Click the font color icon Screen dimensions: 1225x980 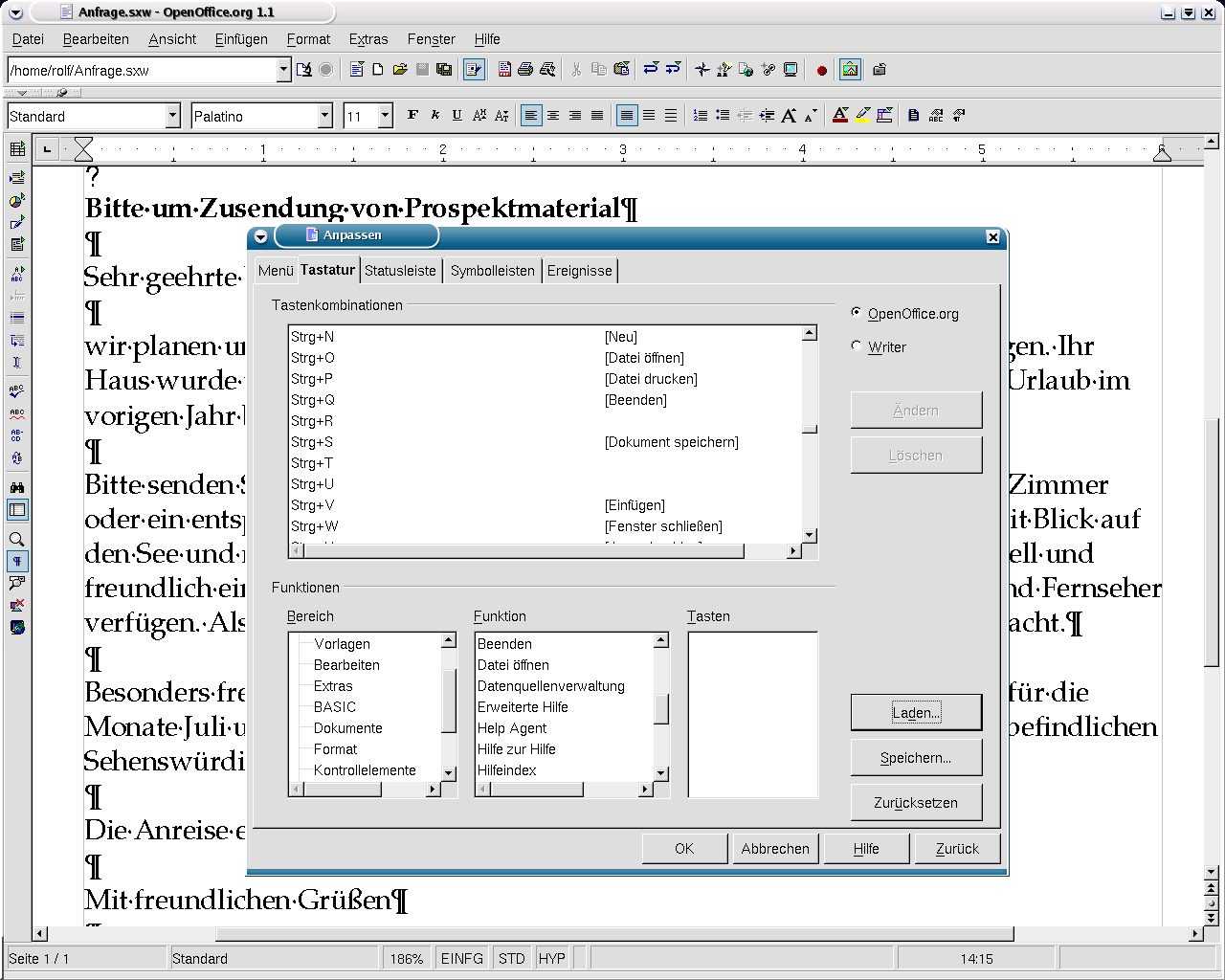pyautogui.click(x=840, y=116)
